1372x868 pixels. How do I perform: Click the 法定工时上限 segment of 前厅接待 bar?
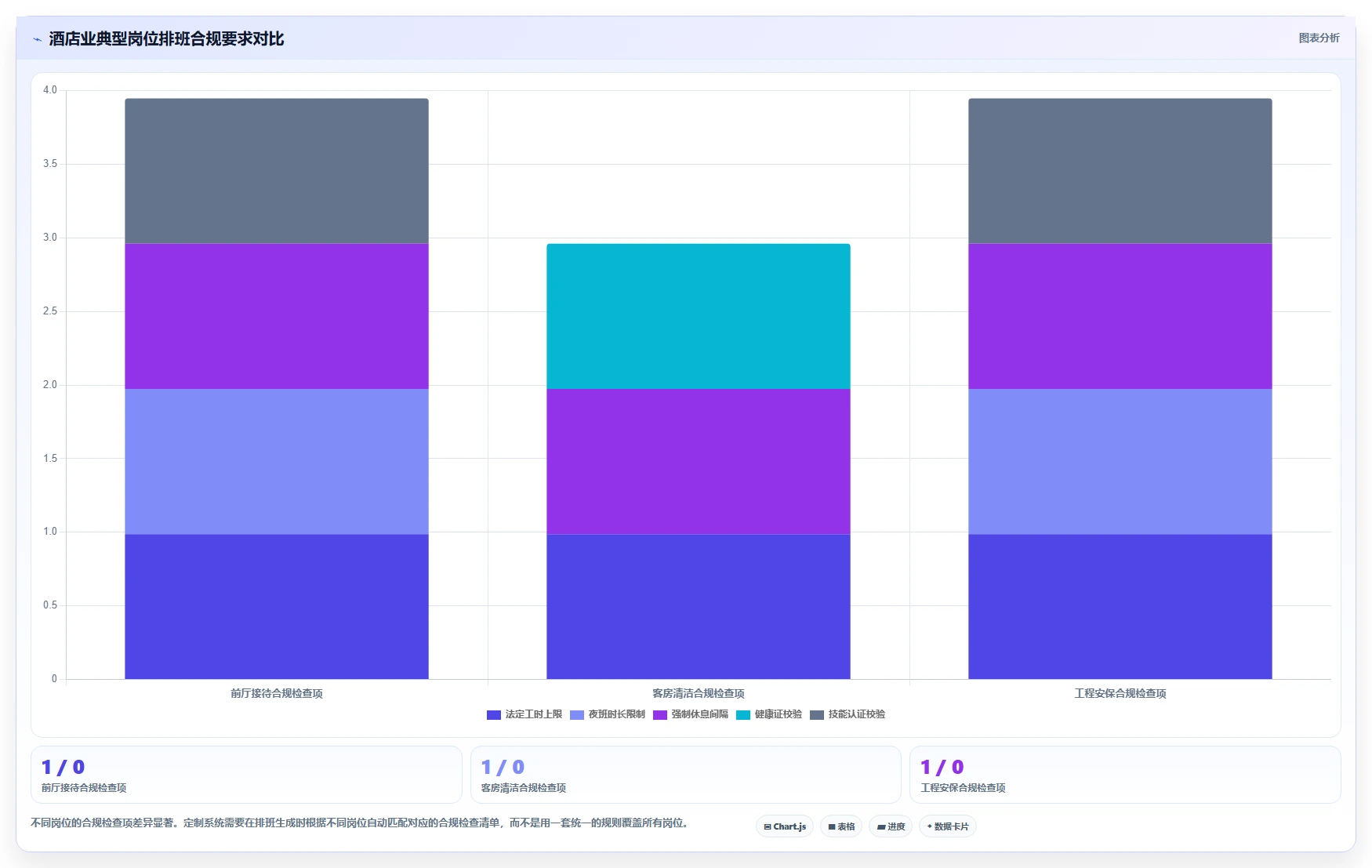click(277, 606)
